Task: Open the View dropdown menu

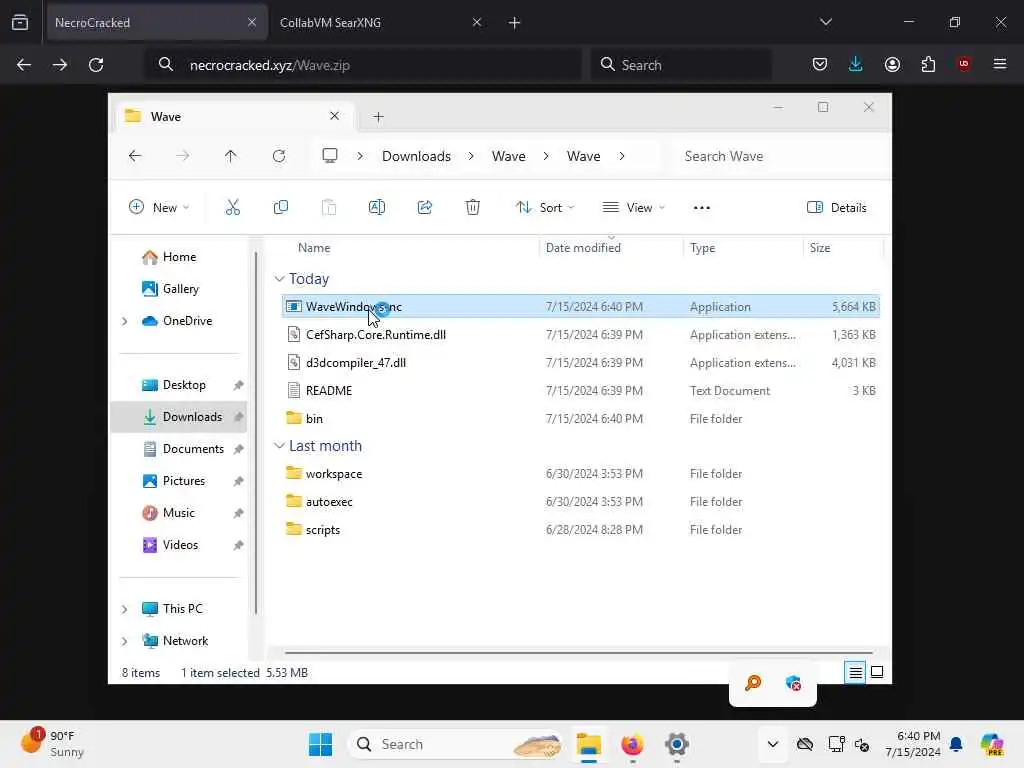Action: pyautogui.click(x=633, y=208)
